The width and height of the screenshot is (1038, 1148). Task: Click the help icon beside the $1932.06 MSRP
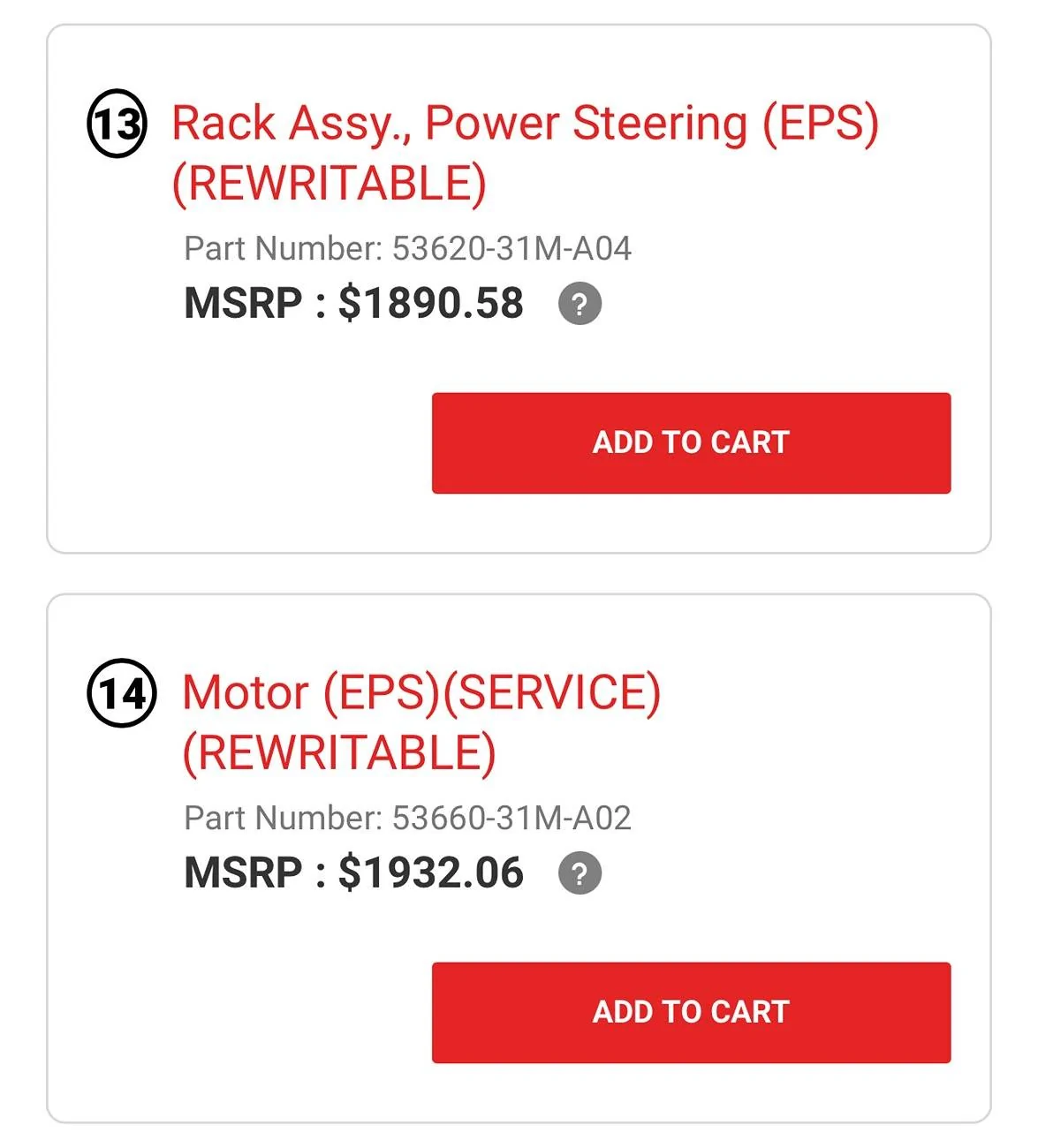click(x=580, y=874)
